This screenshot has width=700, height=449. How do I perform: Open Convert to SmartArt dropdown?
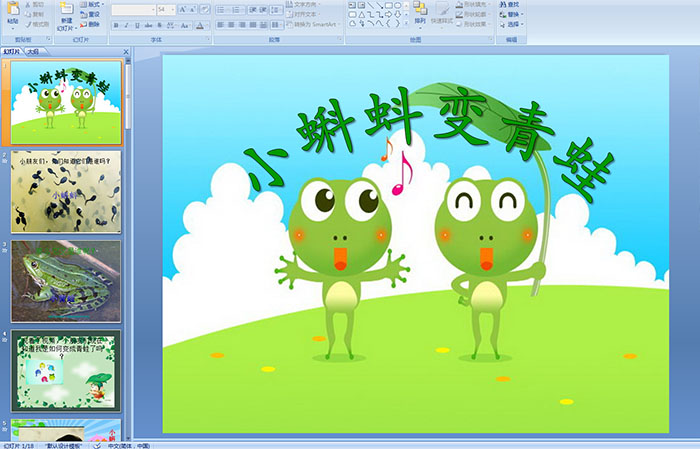tap(313, 24)
